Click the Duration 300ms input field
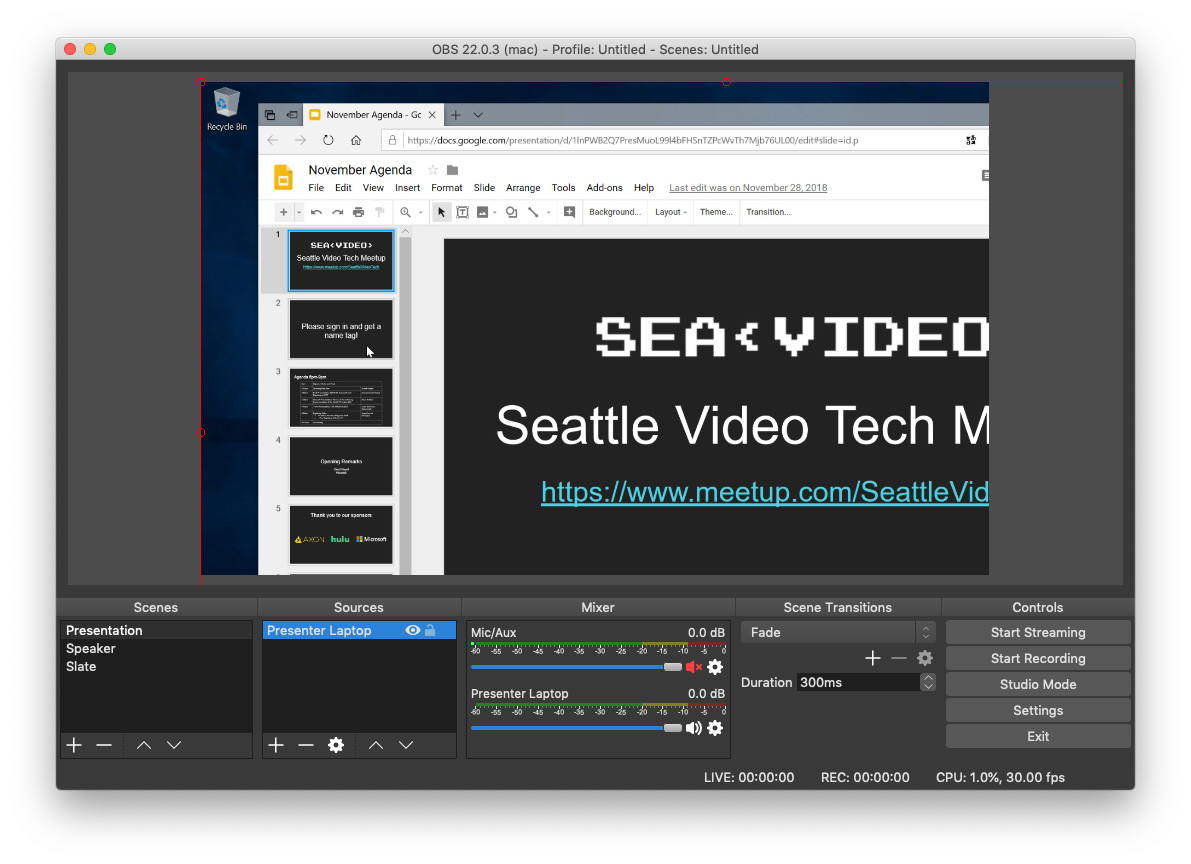1191x864 pixels. tap(858, 682)
